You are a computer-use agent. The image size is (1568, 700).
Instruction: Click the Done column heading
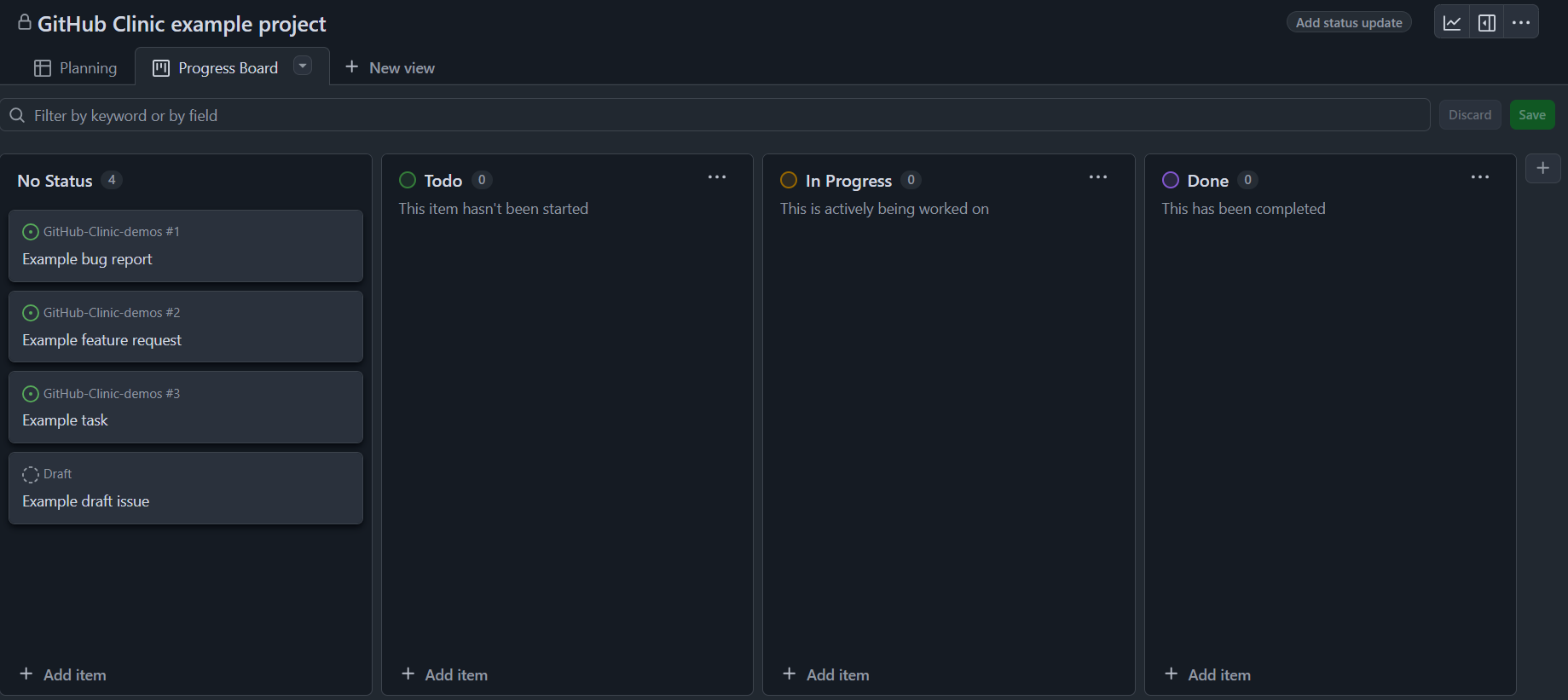point(1208,181)
